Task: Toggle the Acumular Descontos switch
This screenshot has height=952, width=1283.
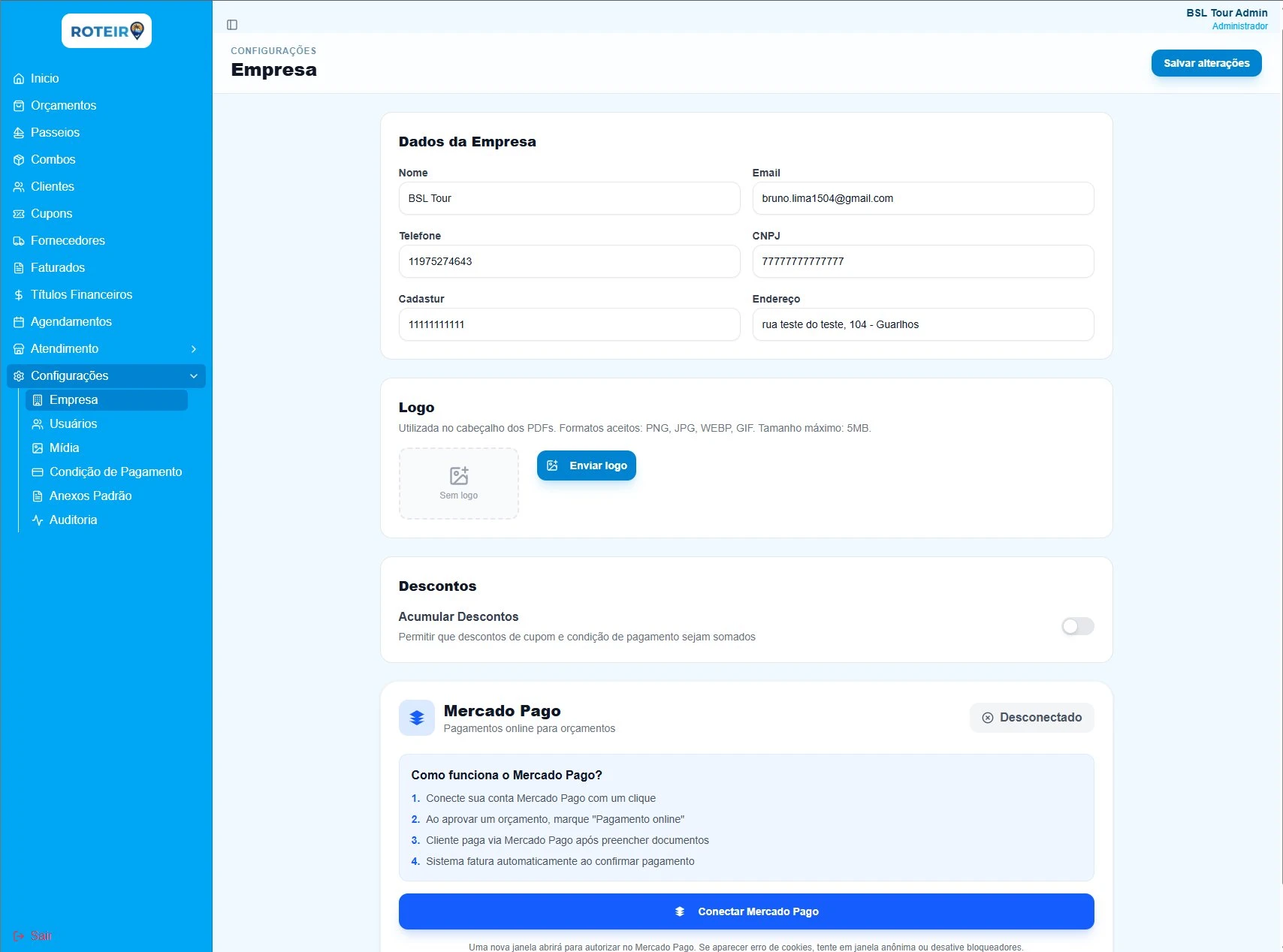Action: [x=1077, y=626]
